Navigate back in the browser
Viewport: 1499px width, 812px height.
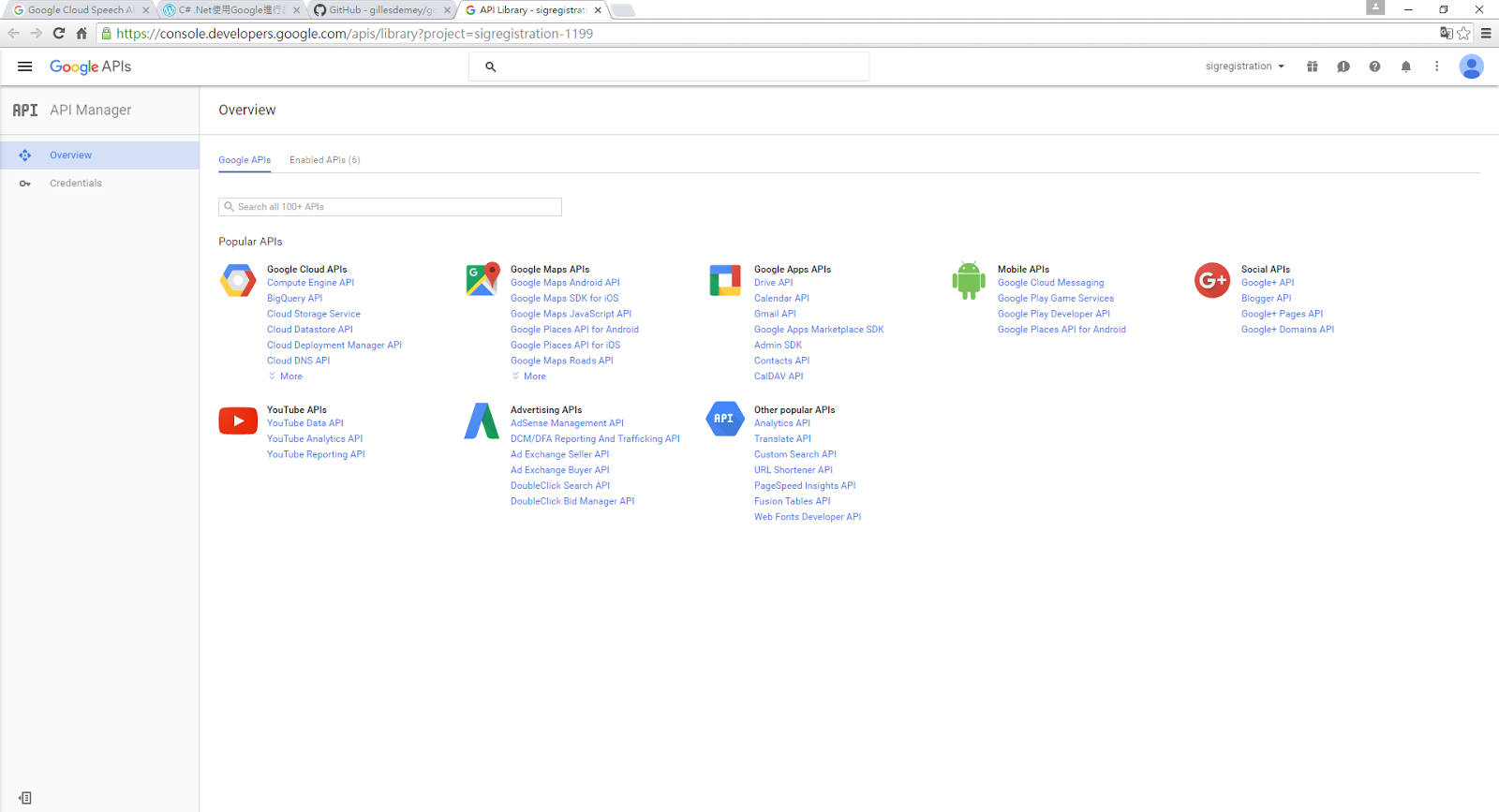tap(14, 34)
